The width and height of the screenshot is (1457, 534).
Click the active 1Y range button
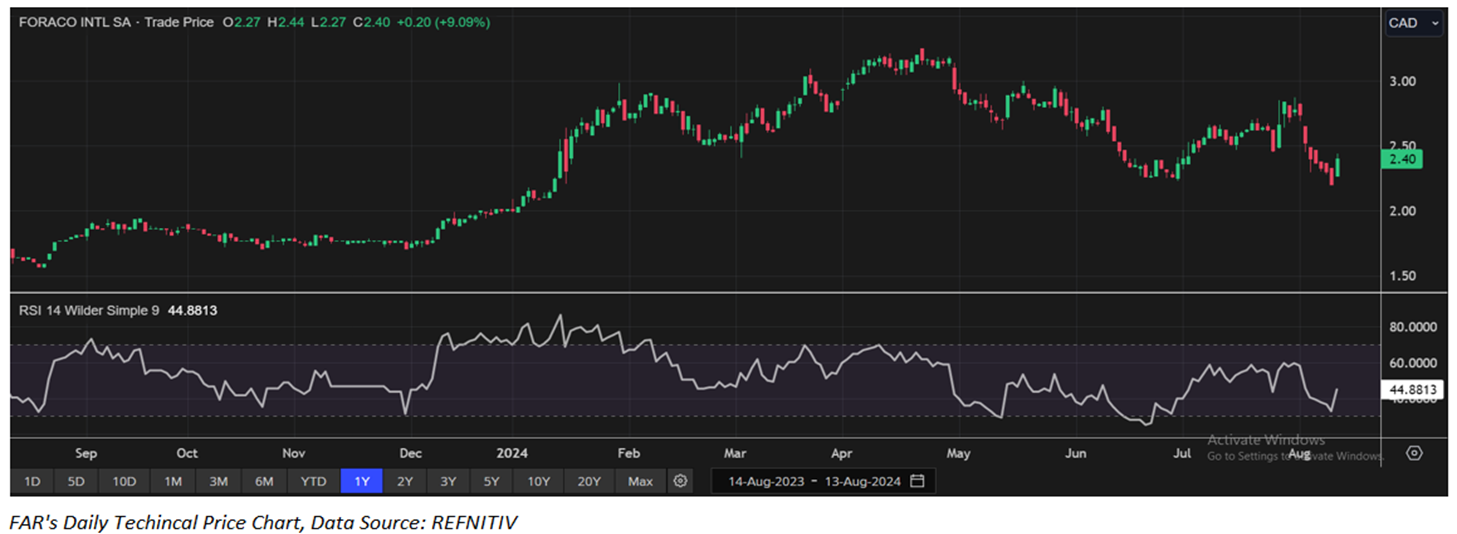tap(361, 481)
